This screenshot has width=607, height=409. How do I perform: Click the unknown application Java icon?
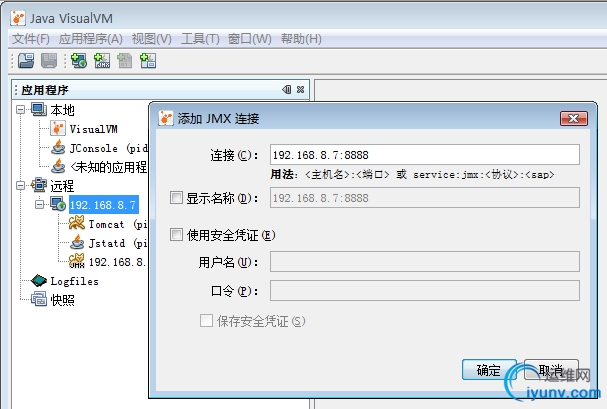pyautogui.click(x=58, y=166)
